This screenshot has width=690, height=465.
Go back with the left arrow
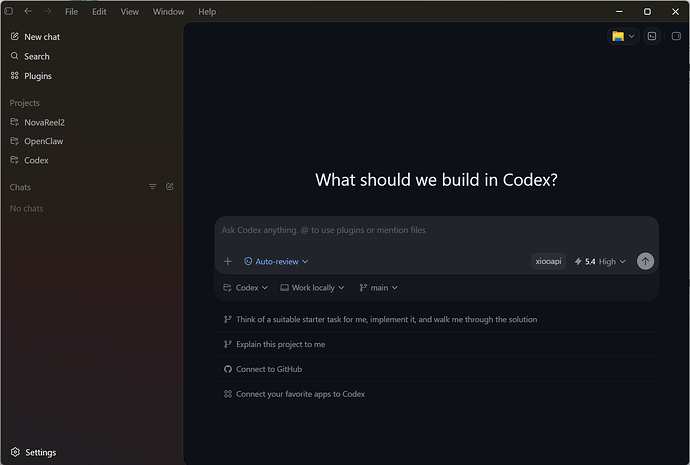tap(28, 11)
